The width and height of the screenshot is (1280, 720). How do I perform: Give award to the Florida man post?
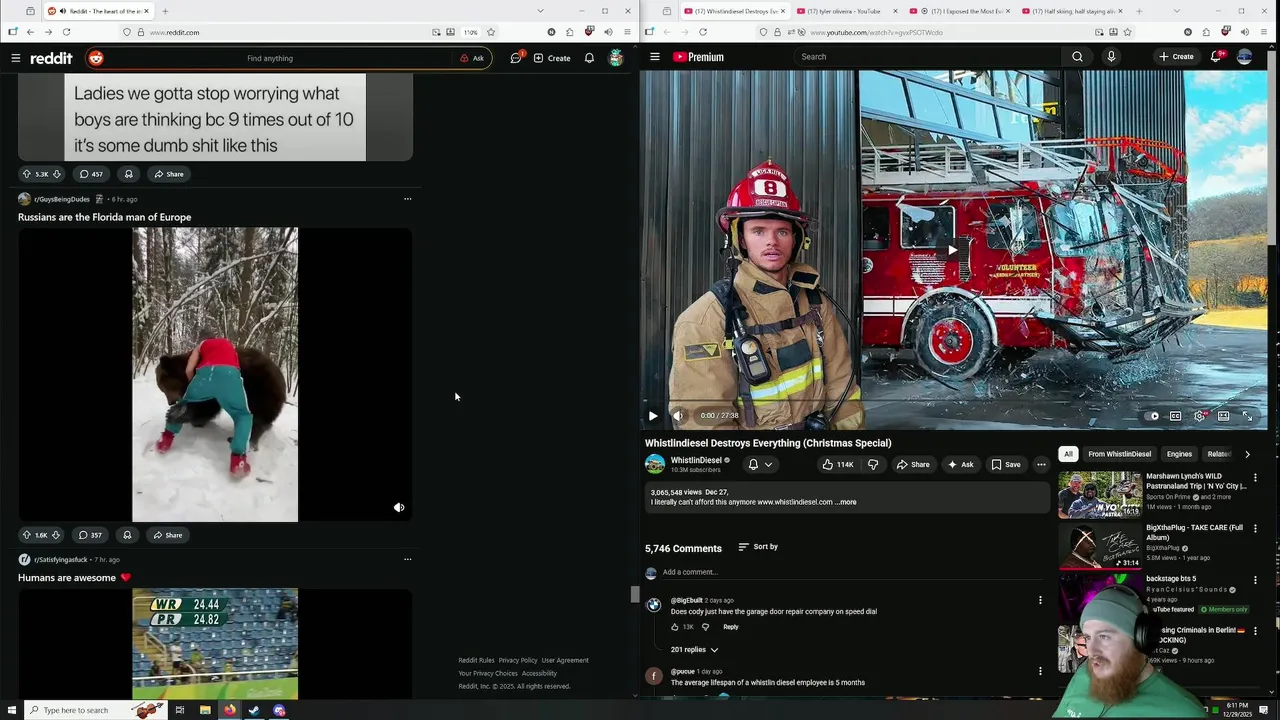tap(127, 535)
